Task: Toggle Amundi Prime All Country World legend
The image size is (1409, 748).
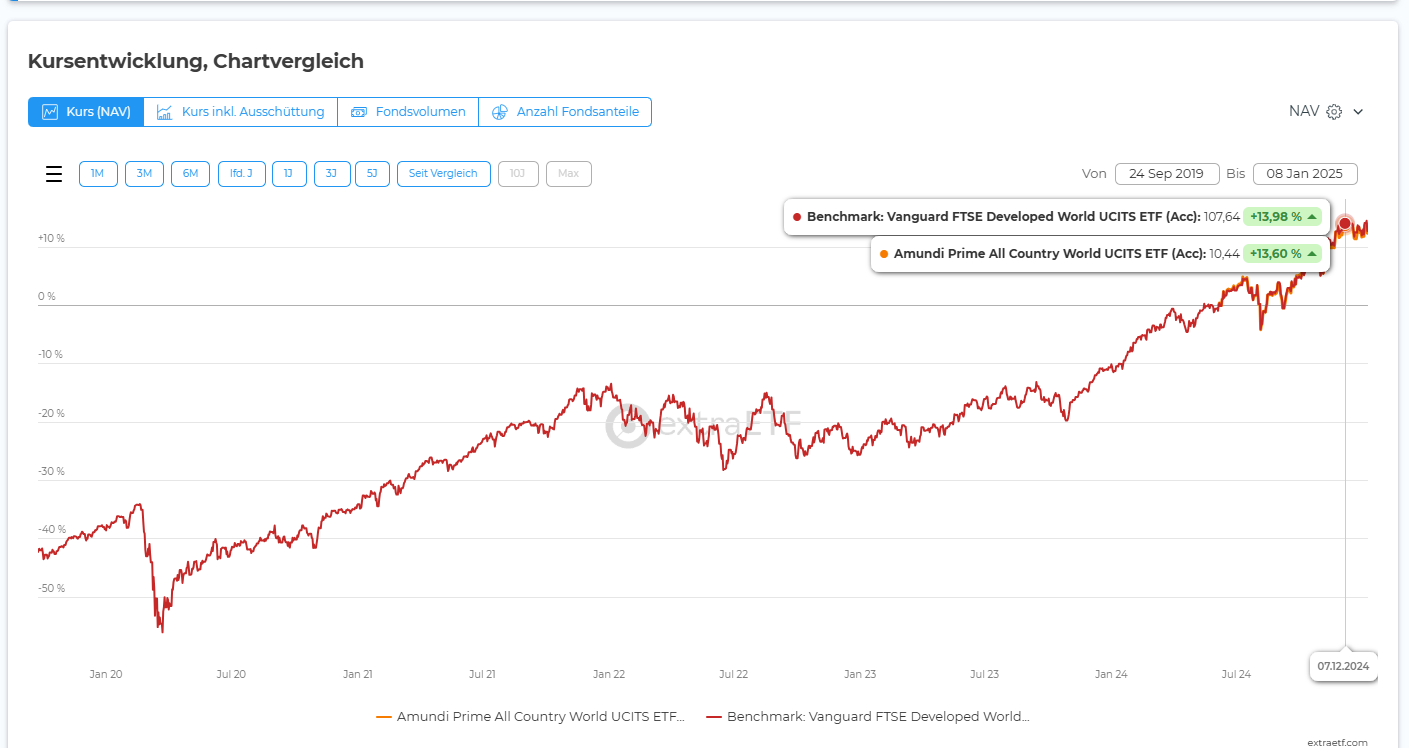Action: [x=530, y=717]
